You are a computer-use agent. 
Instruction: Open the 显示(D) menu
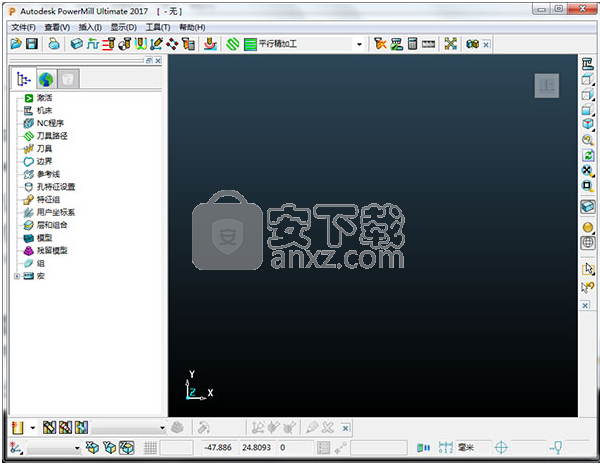(x=124, y=28)
